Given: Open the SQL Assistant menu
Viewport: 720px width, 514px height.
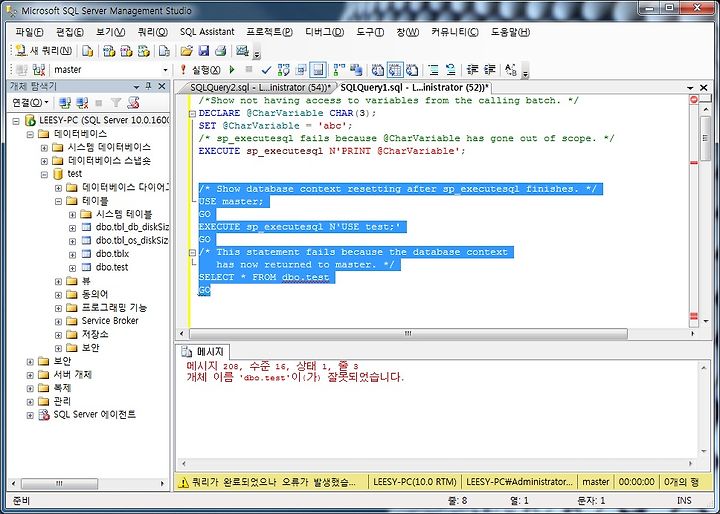Looking at the screenshot, I should click(x=207, y=32).
